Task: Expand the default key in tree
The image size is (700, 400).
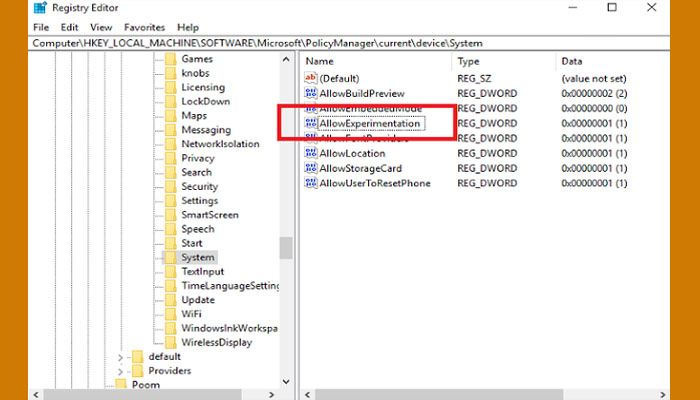Action: pos(121,357)
